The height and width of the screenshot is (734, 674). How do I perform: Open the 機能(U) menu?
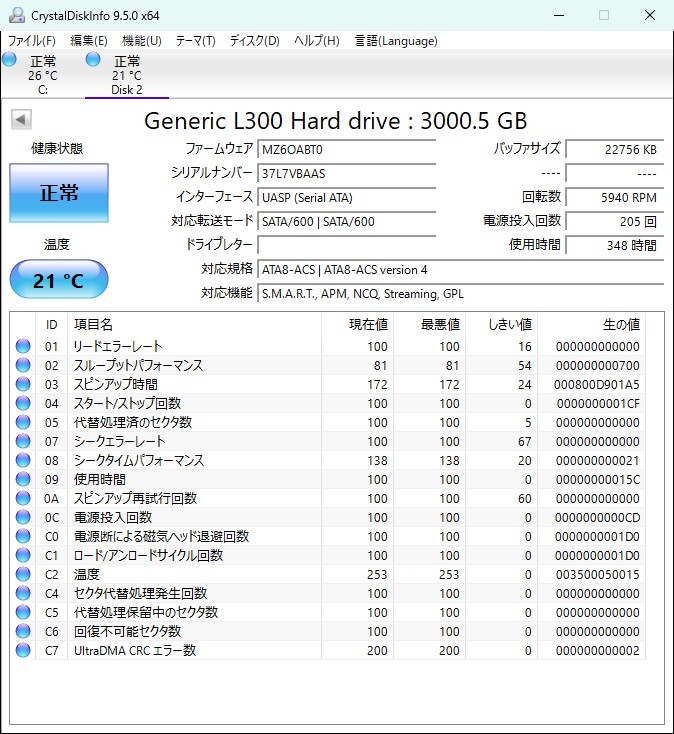[142, 41]
